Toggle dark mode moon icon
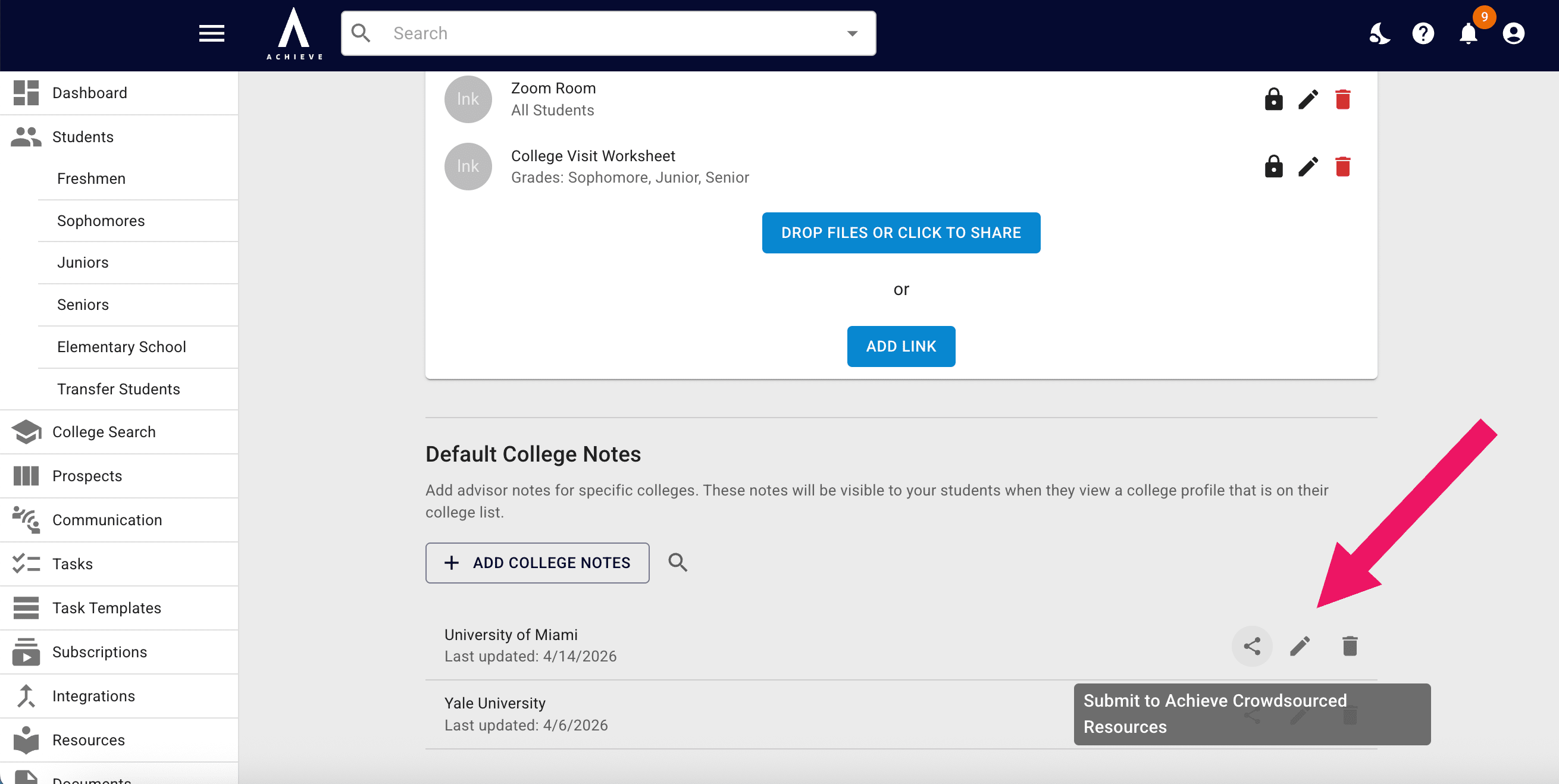 (x=1379, y=33)
